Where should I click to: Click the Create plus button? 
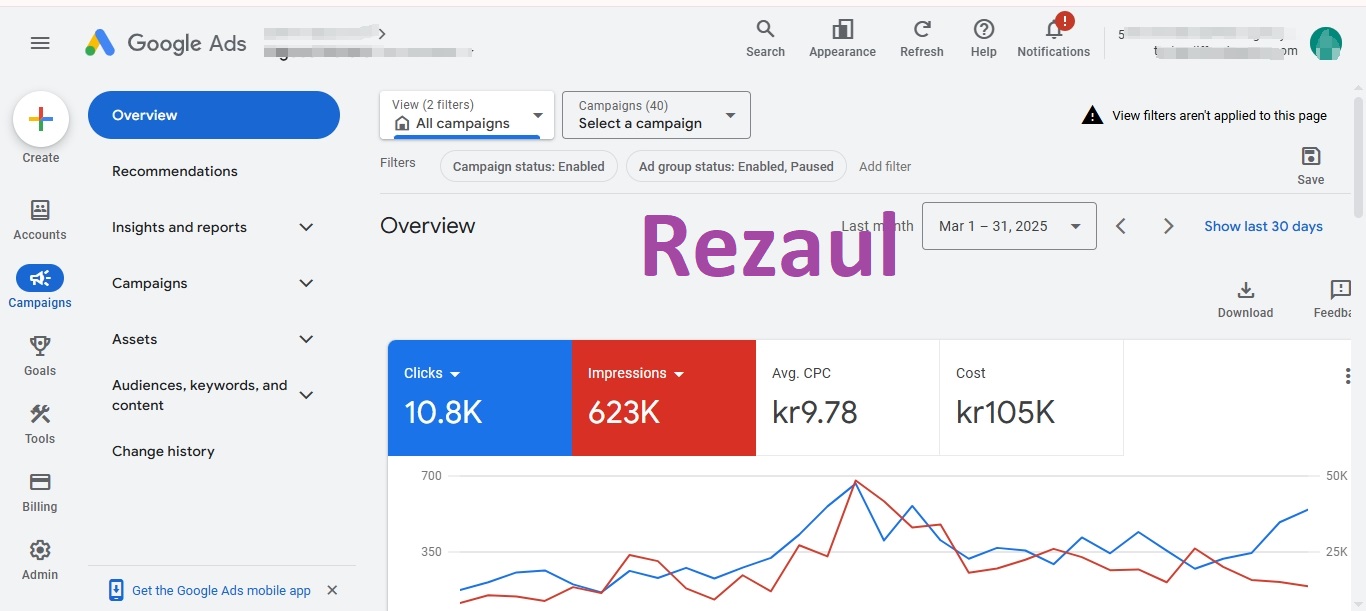(41, 120)
